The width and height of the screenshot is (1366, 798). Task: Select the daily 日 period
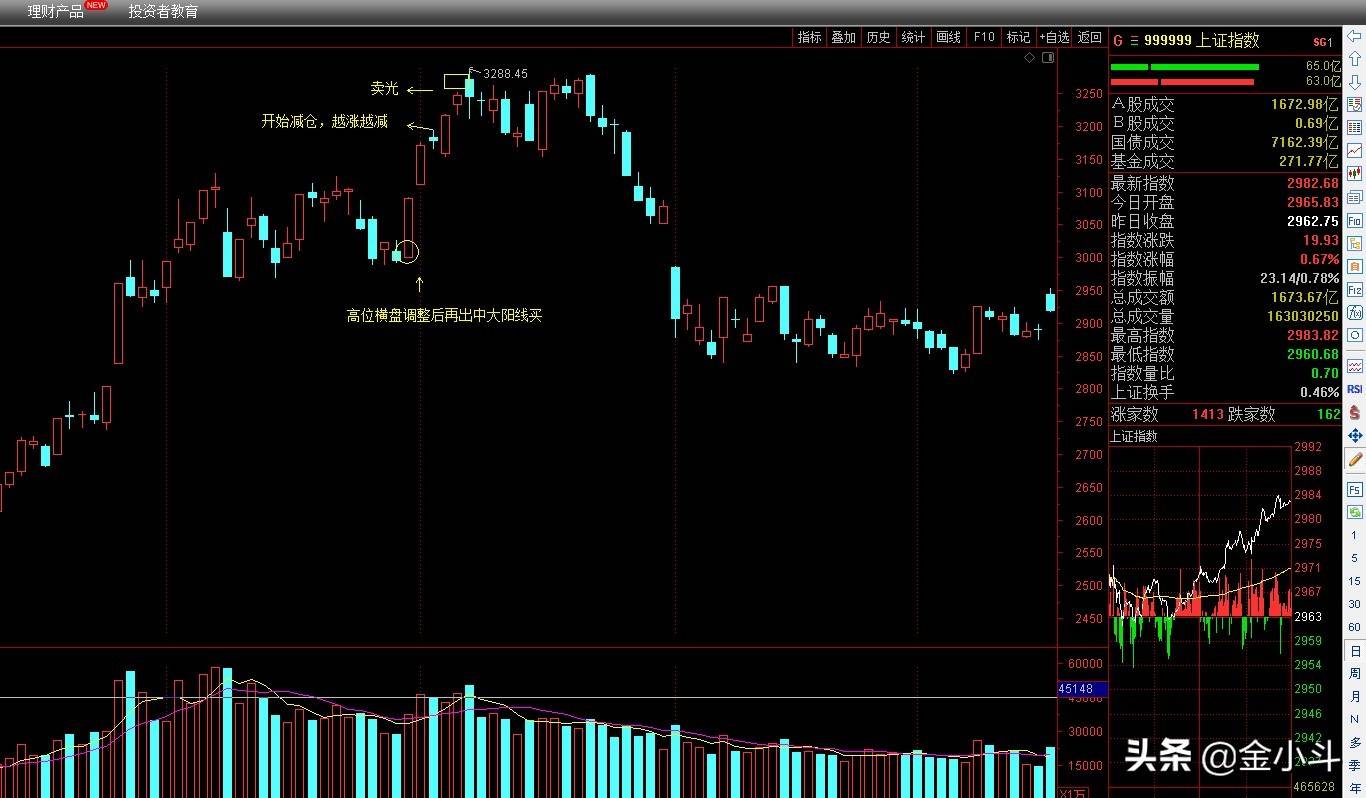tap(1355, 651)
